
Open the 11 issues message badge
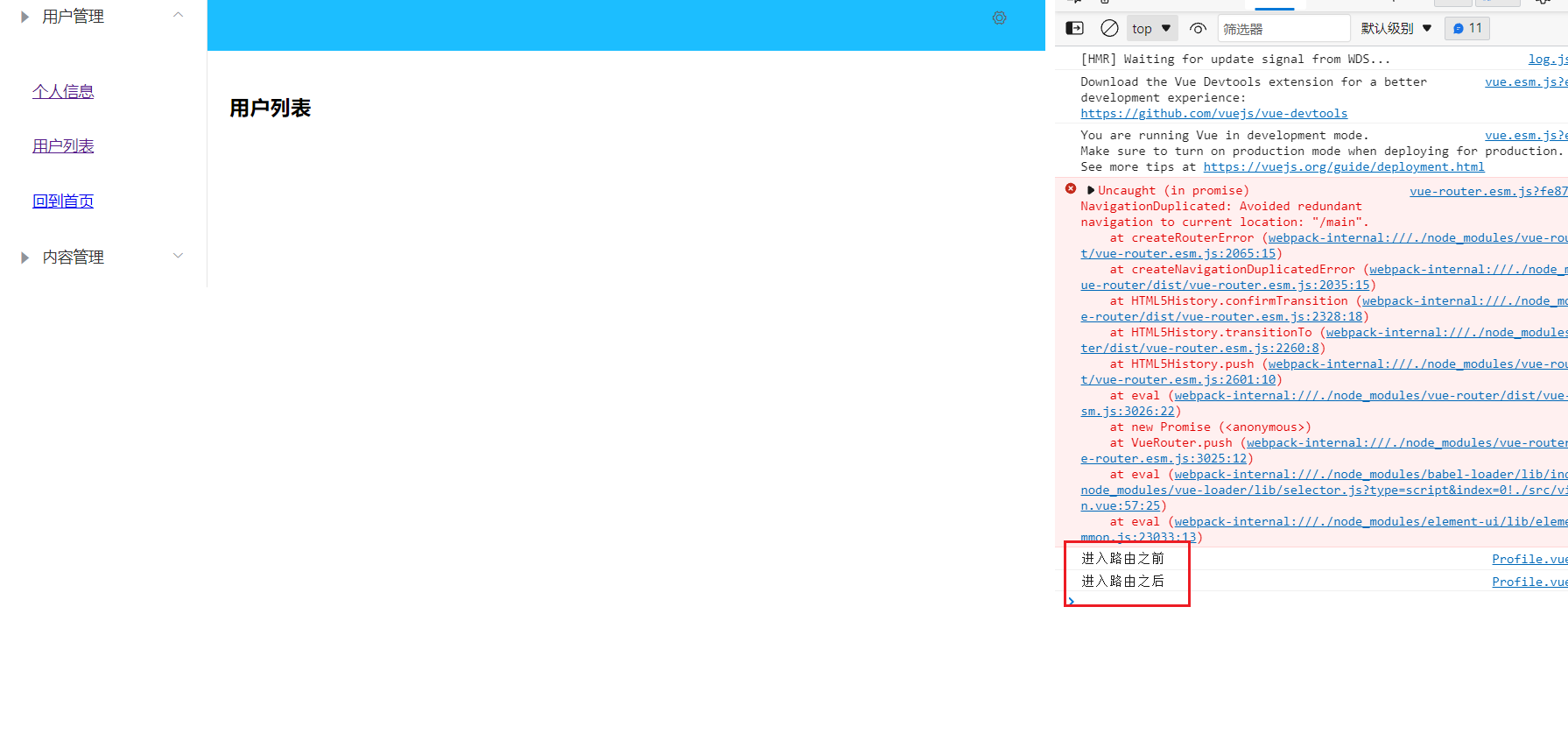point(1467,28)
